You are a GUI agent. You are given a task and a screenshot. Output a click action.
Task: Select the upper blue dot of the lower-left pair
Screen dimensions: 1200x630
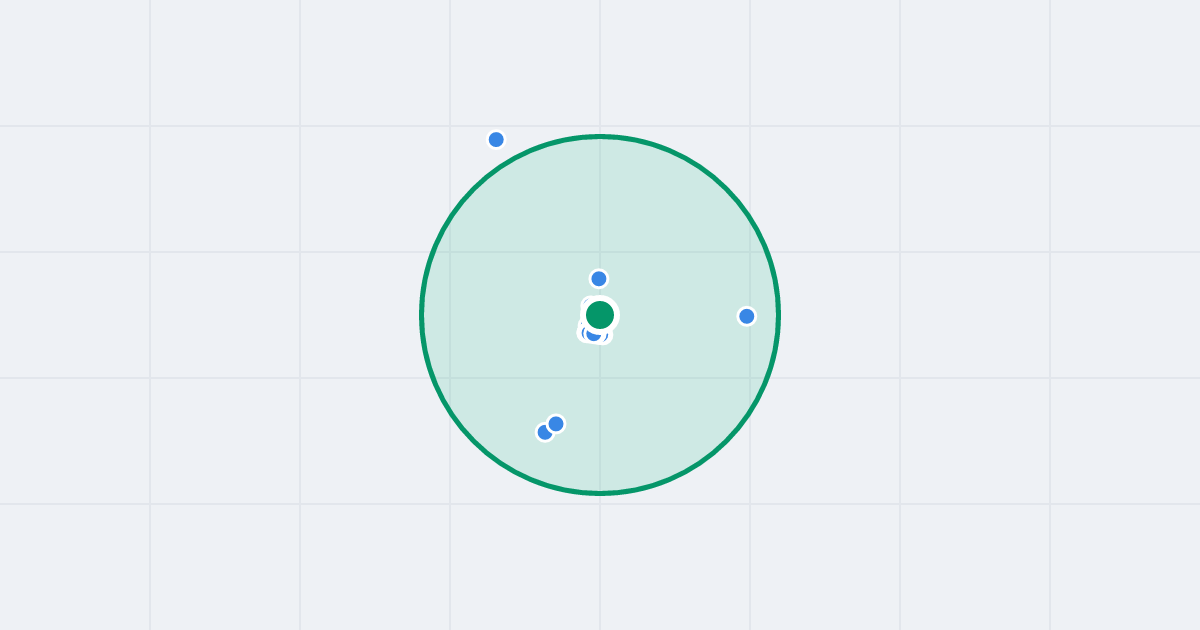(x=556, y=424)
